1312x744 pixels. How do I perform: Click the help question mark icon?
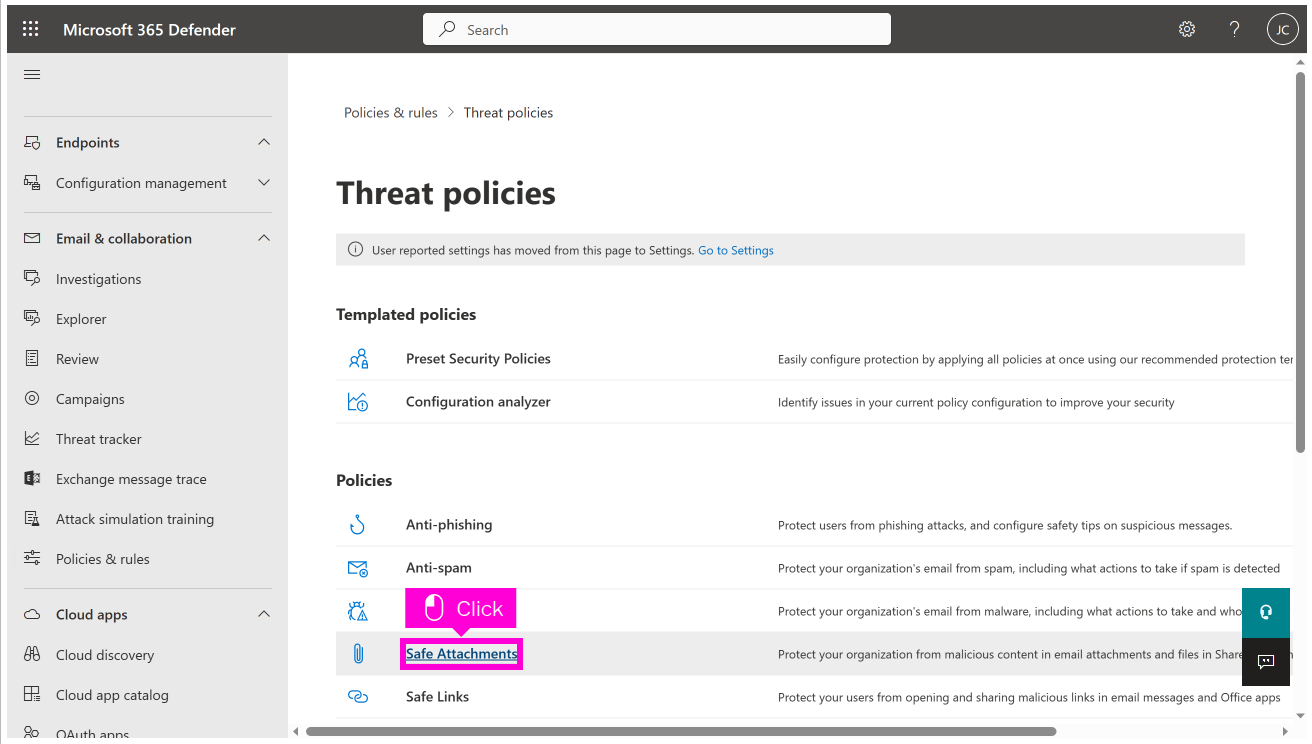(1235, 29)
